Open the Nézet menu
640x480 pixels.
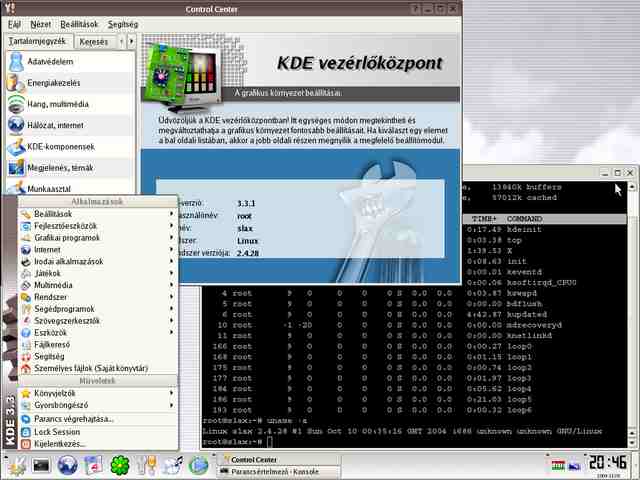(41, 24)
